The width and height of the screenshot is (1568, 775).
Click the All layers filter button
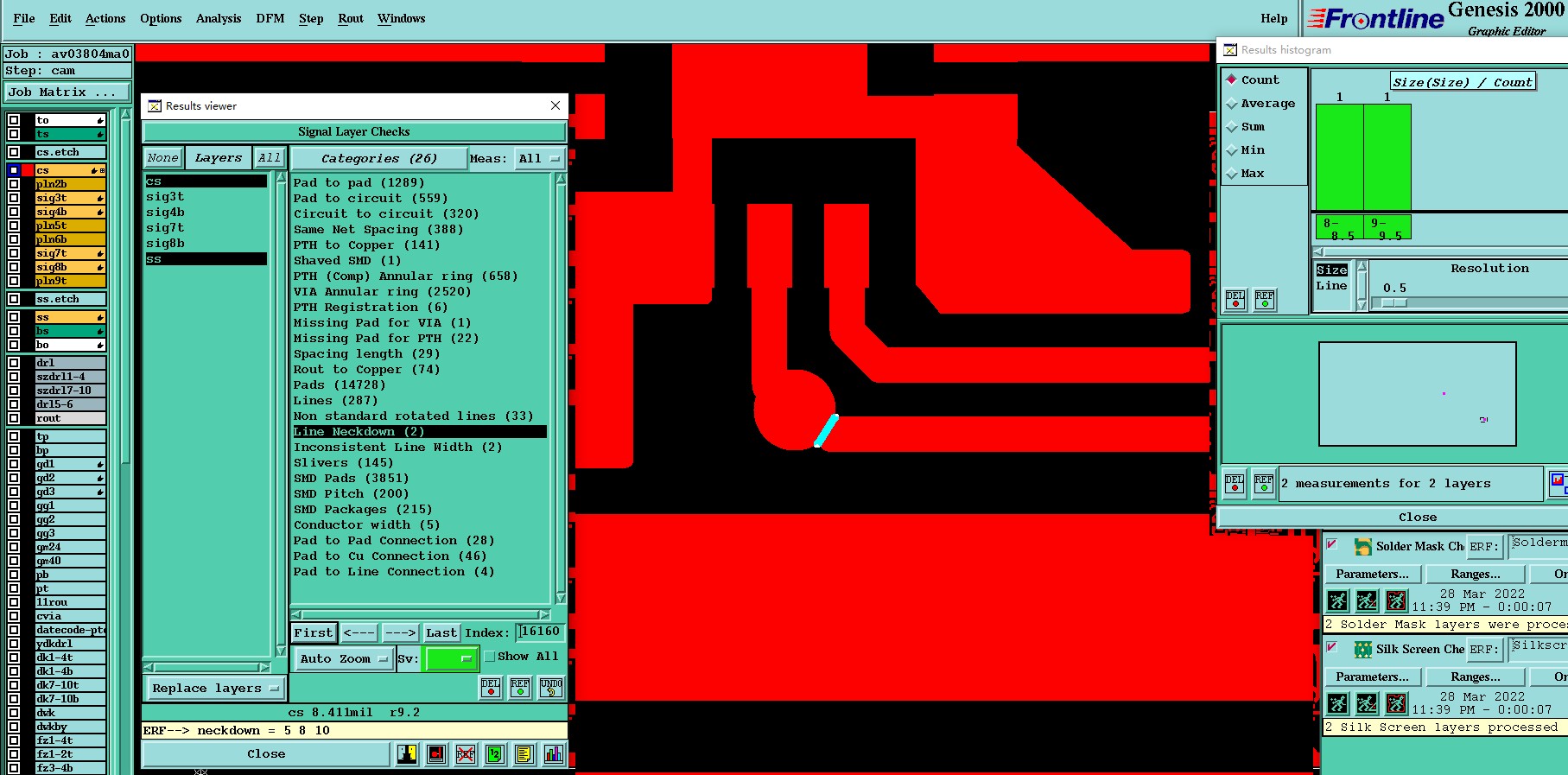(270, 158)
